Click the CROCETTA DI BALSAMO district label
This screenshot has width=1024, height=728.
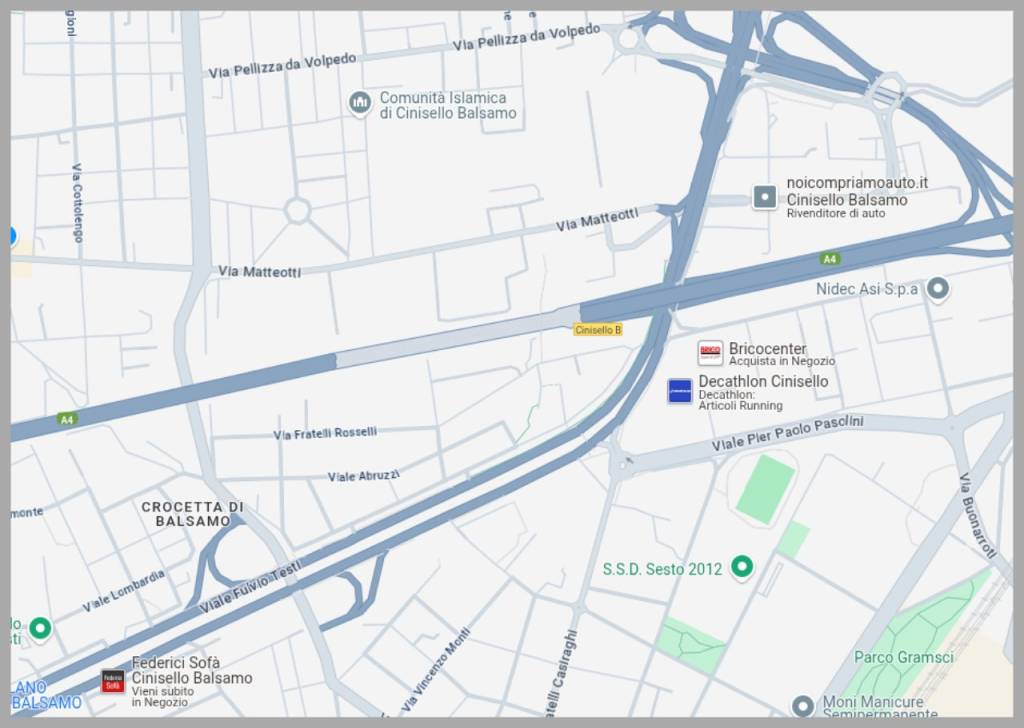(192, 514)
